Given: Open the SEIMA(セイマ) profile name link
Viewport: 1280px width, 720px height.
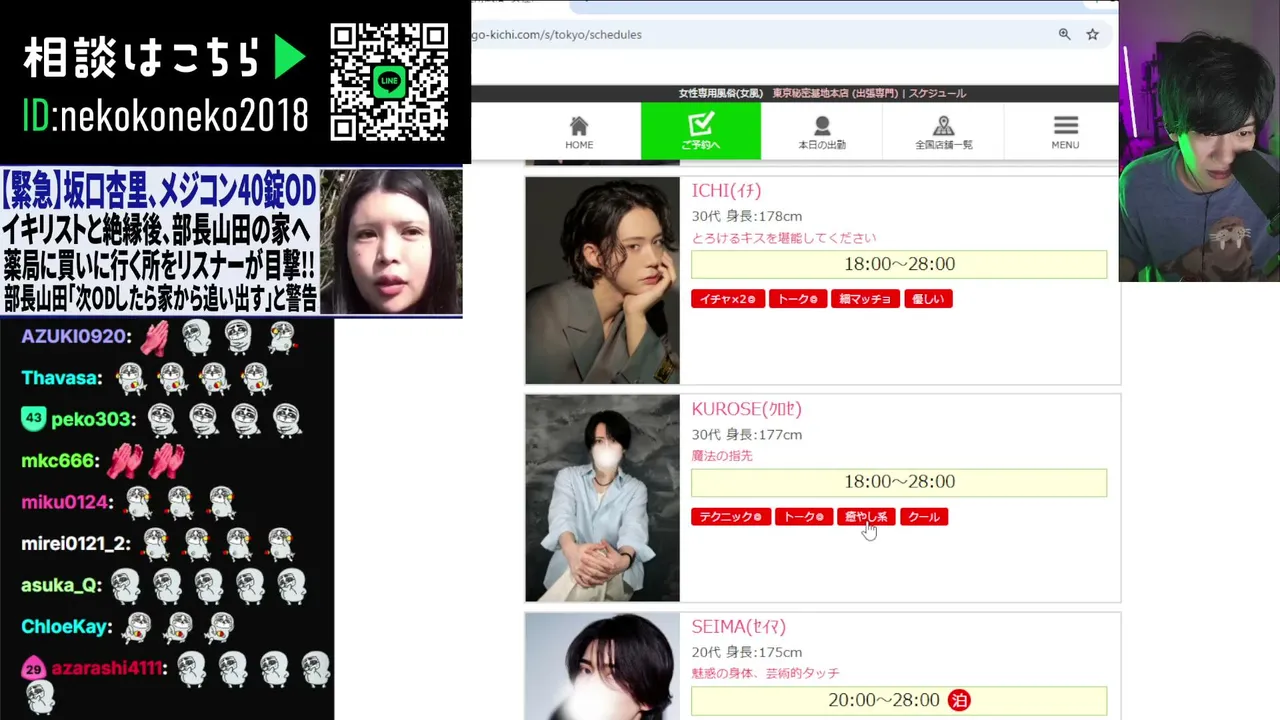Looking at the screenshot, I should [x=738, y=627].
